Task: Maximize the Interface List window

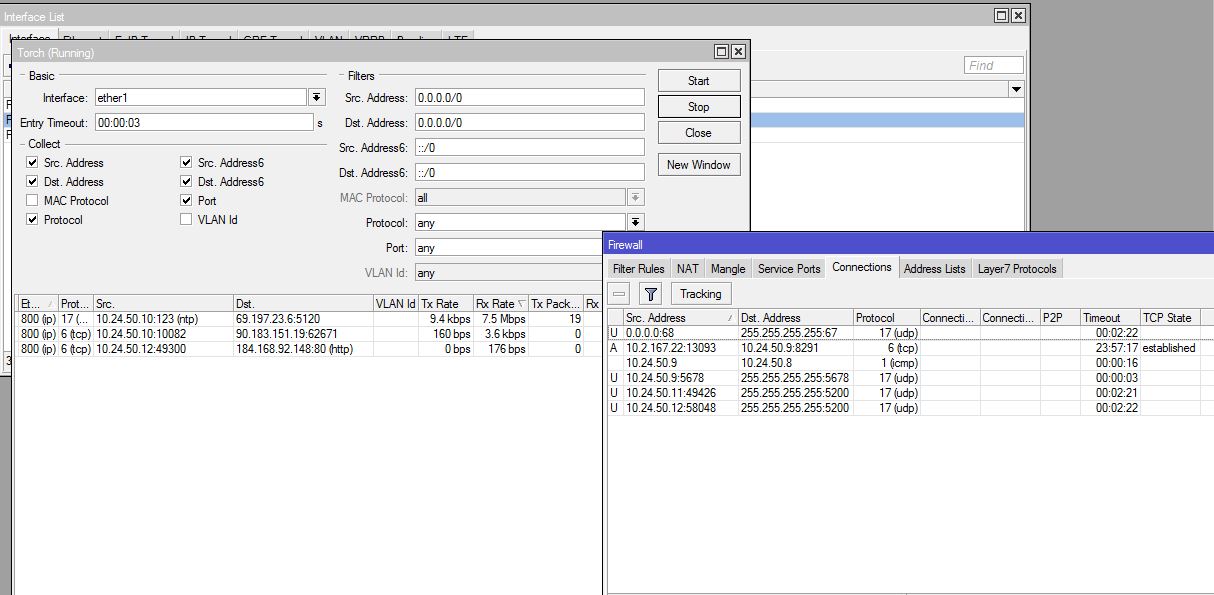Action: pos(1002,16)
